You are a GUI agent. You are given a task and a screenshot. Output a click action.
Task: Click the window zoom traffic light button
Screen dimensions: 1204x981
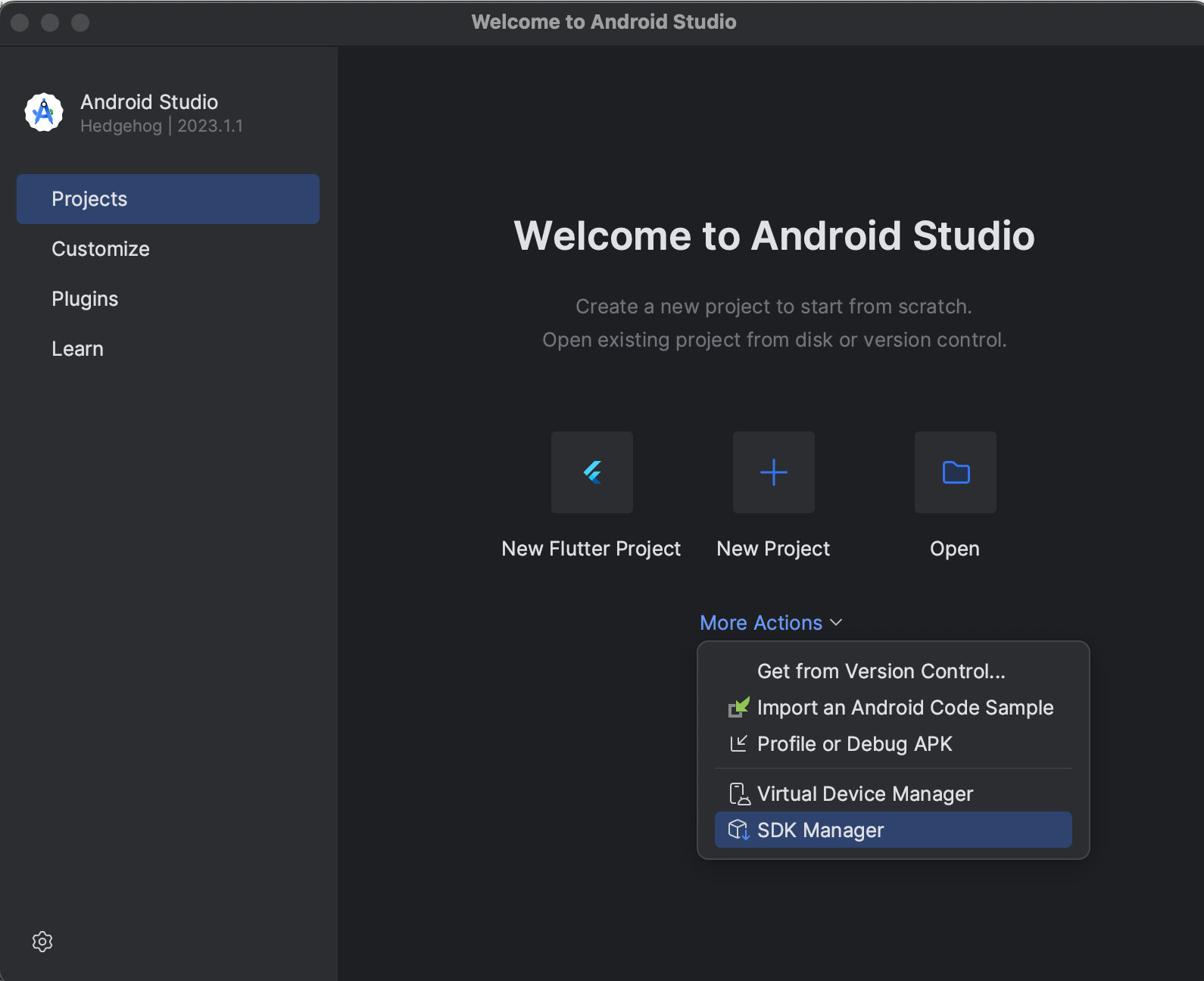tap(80, 23)
